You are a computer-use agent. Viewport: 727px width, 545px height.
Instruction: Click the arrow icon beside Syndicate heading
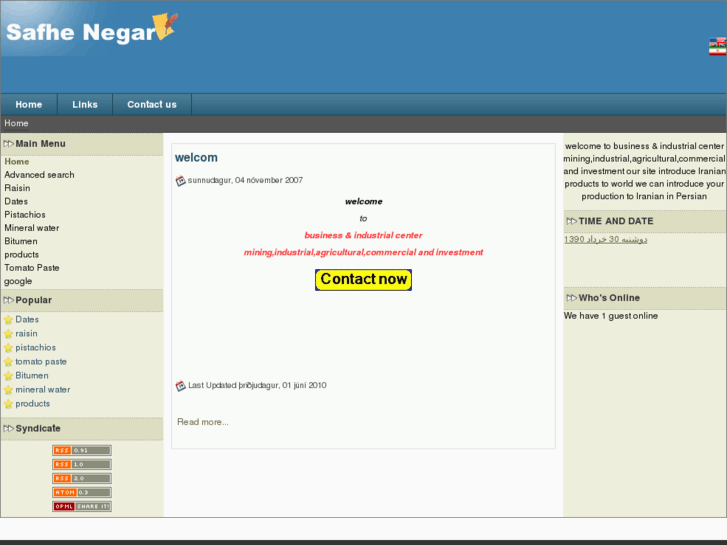(8, 429)
